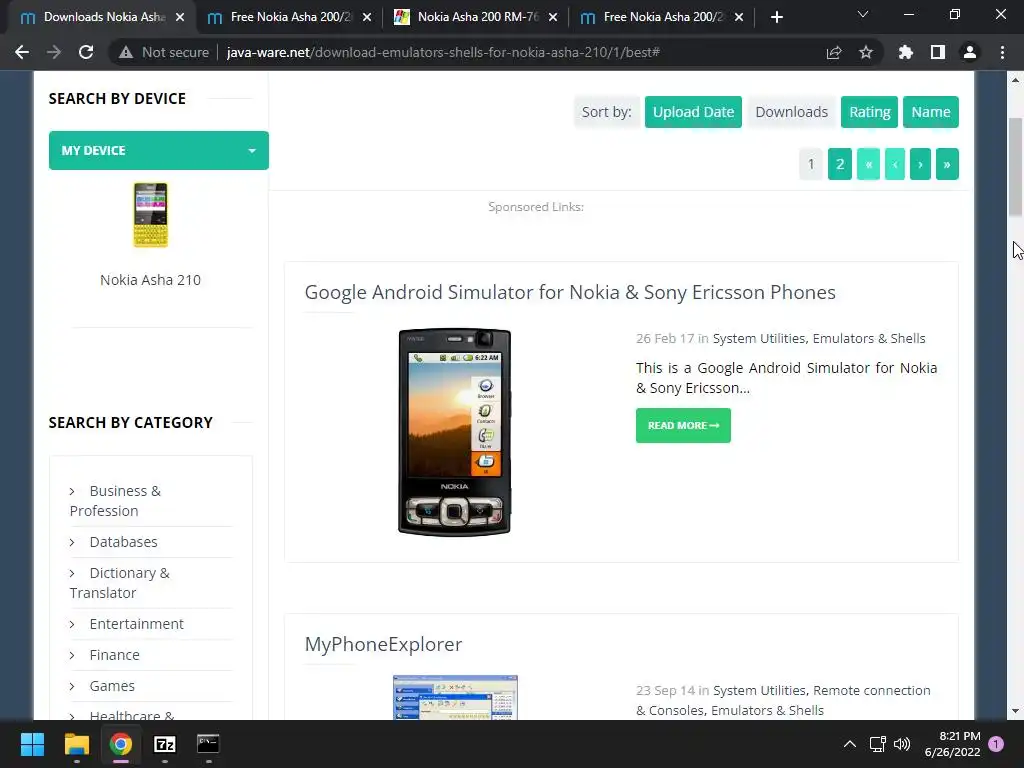Image resolution: width=1024 pixels, height=768 pixels.
Task: Click the page vertical scrollbar thumb
Action: tap(1015, 167)
